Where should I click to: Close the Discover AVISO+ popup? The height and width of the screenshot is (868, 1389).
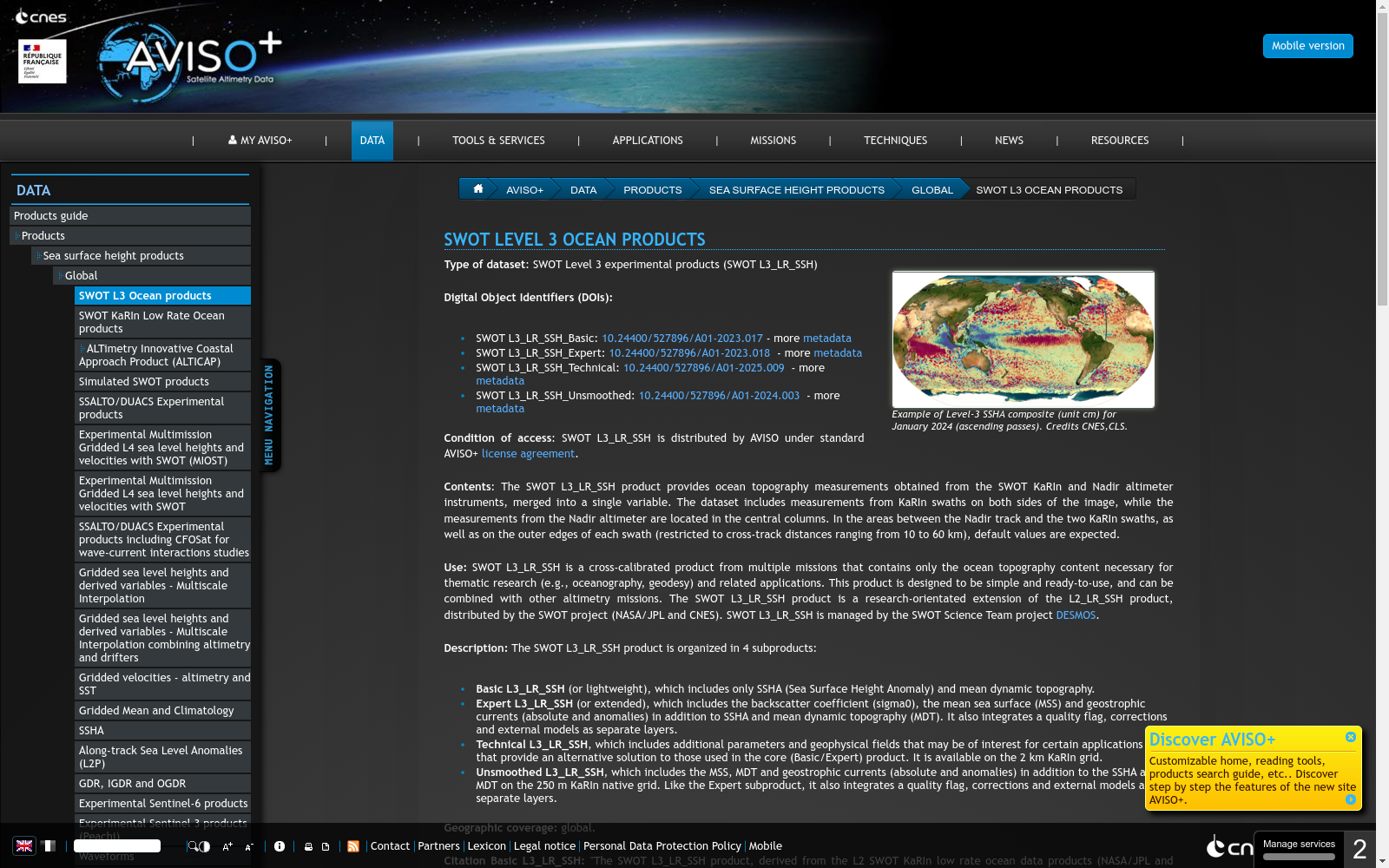click(1351, 737)
